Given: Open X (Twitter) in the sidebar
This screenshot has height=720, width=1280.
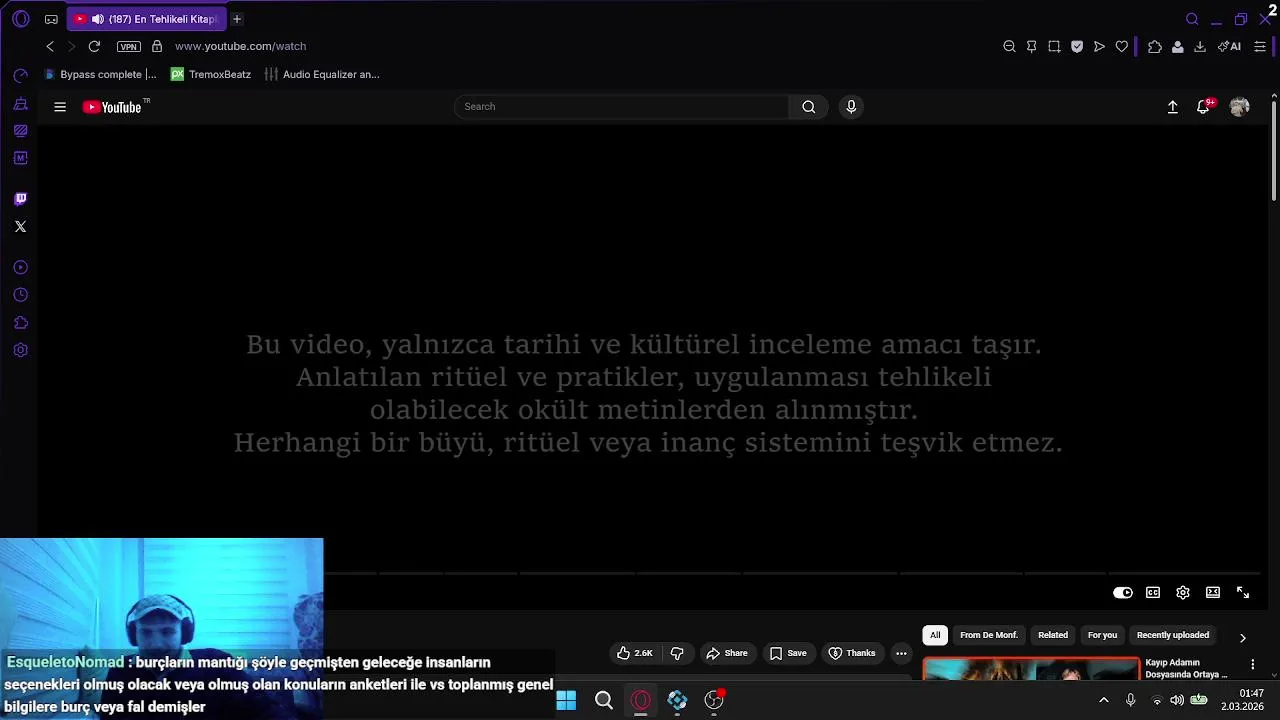Looking at the screenshot, I should [20, 227].
